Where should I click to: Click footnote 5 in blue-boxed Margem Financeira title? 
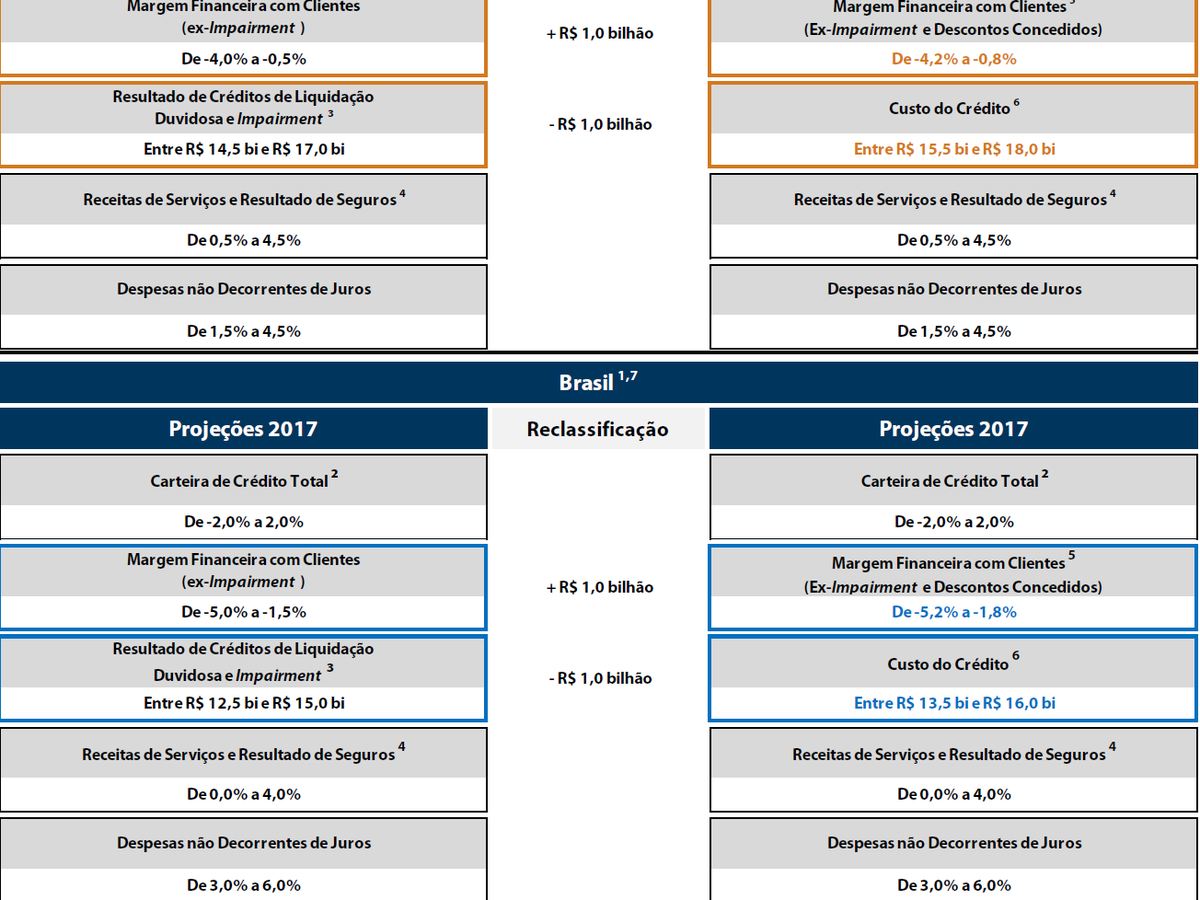[x=1072, y=555]
